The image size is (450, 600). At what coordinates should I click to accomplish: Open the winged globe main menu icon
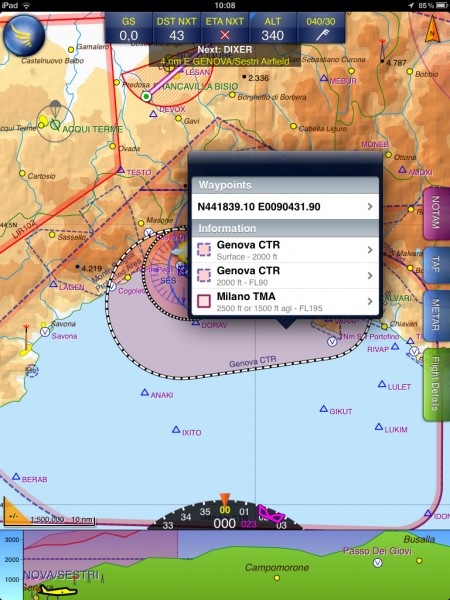point(24,36)
